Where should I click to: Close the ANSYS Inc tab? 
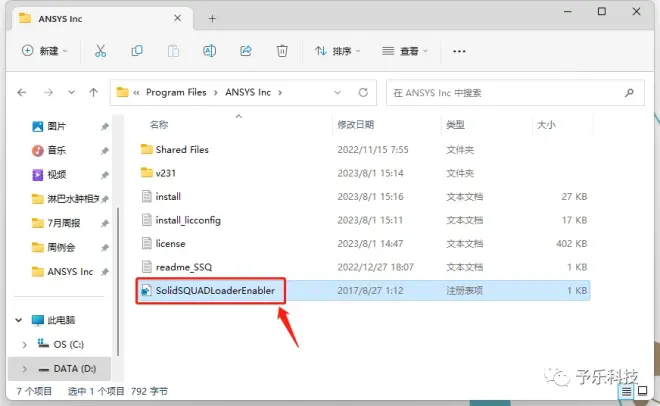177,18
